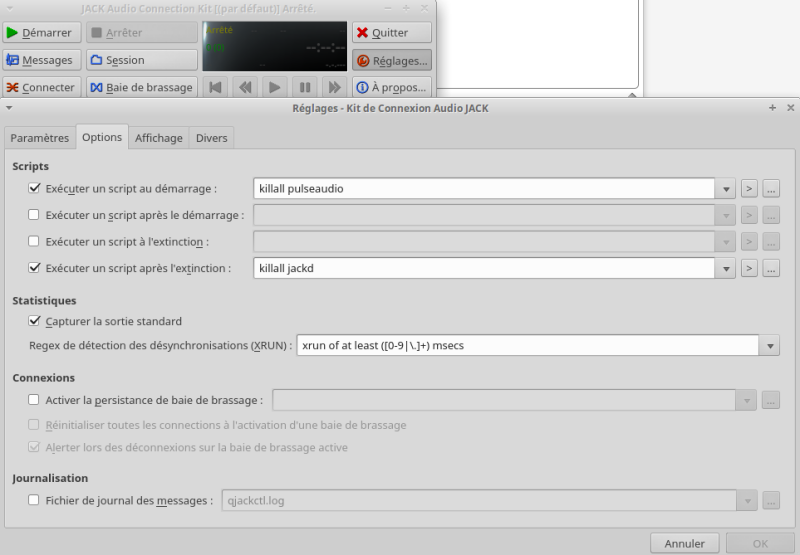The image size is (800, 555).
Task: Uncheck Exécuter un script après l'extinction
Action: tap(34, 268)
